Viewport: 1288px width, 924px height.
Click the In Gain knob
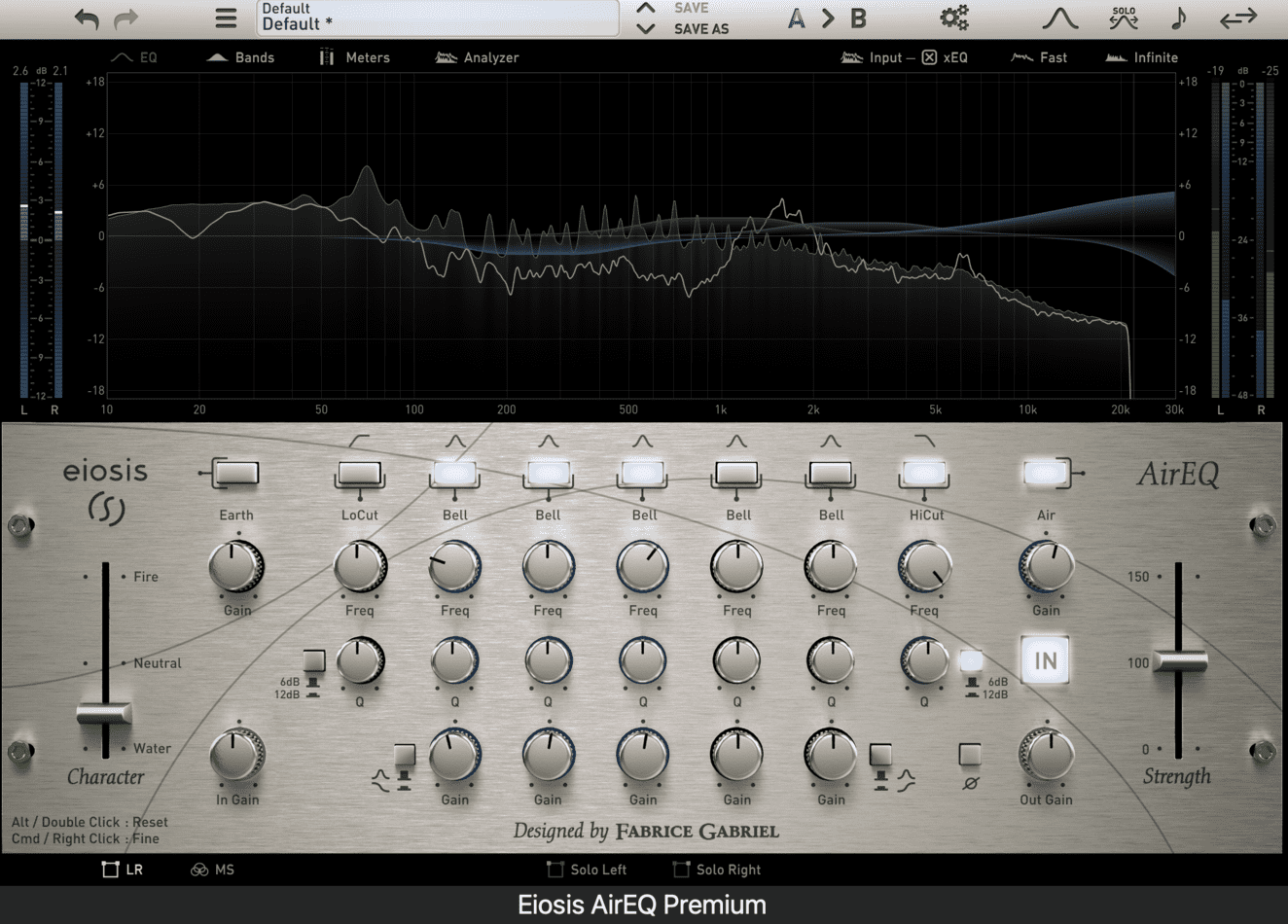point(236,756)
